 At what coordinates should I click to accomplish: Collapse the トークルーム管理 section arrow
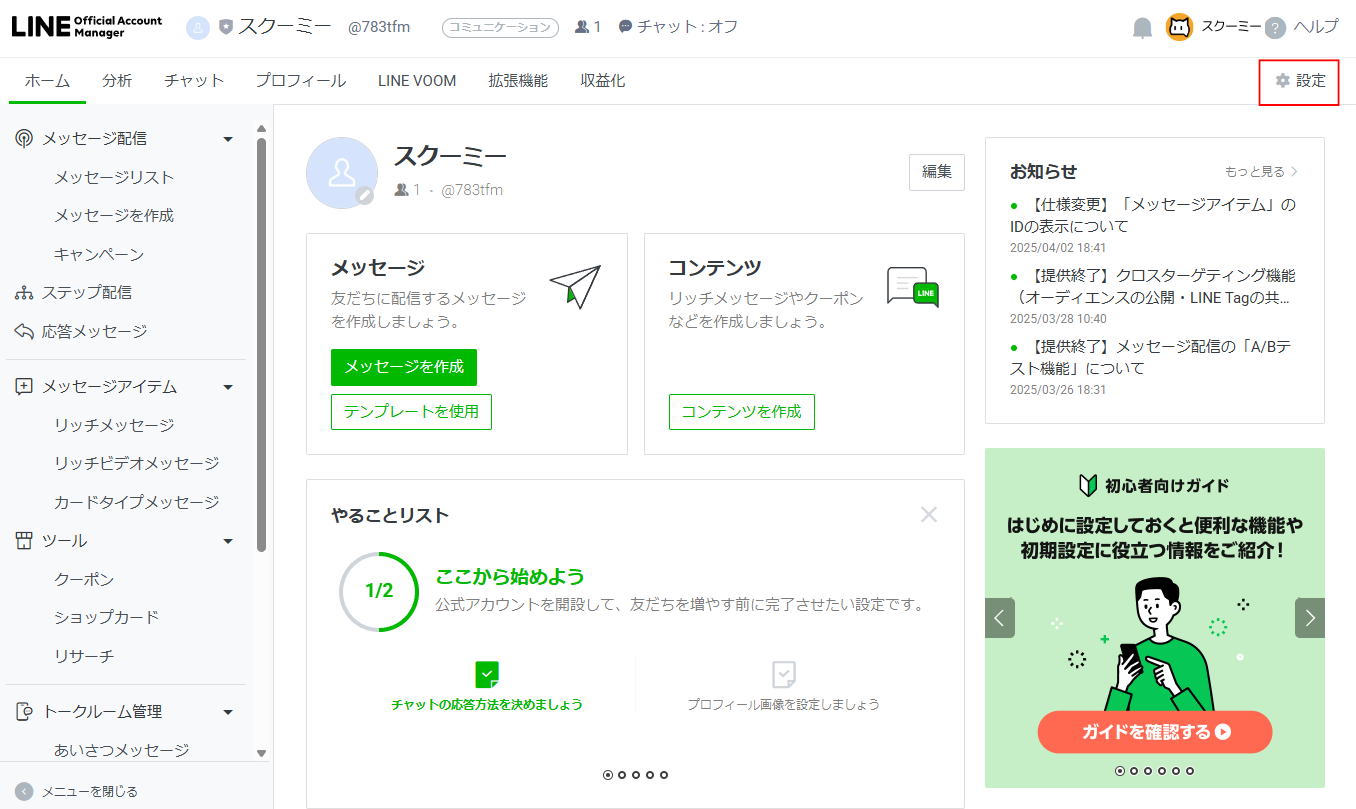pyautogui.click(x=228, y=712)
